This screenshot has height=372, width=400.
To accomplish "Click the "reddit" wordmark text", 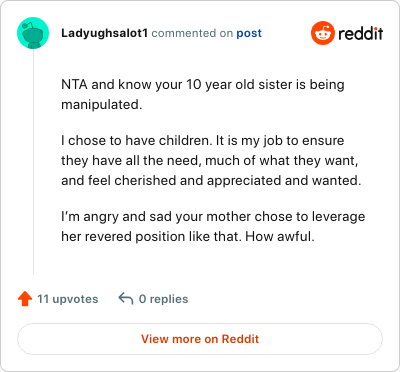I will [361, 33].
